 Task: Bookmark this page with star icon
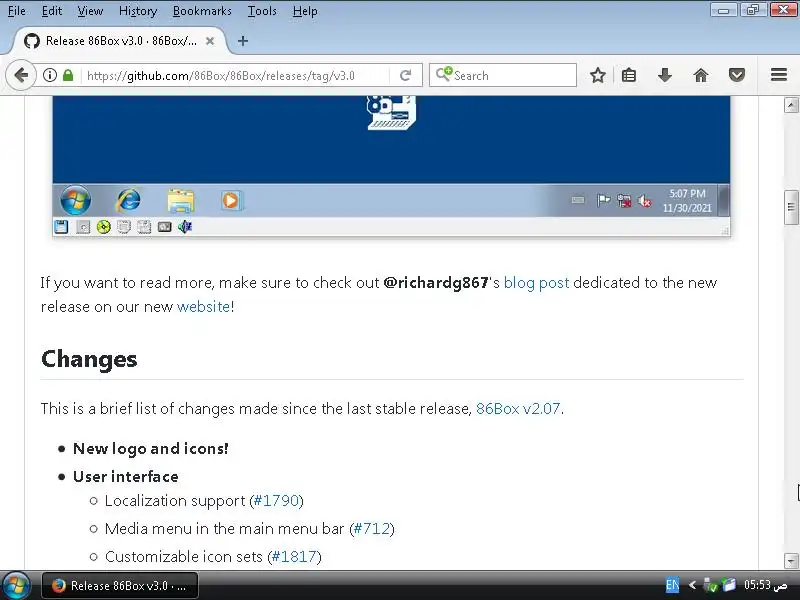tap(597, 76)
